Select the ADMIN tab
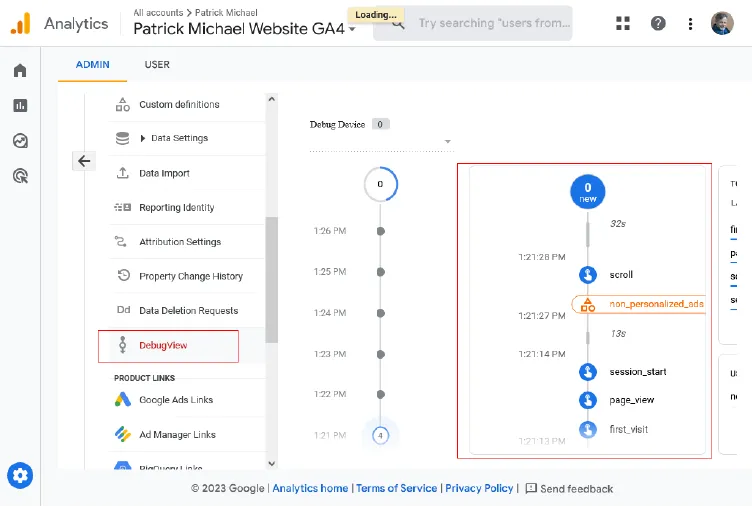The width and height of the screenshot is (752, 507). [x=93, y=65]
